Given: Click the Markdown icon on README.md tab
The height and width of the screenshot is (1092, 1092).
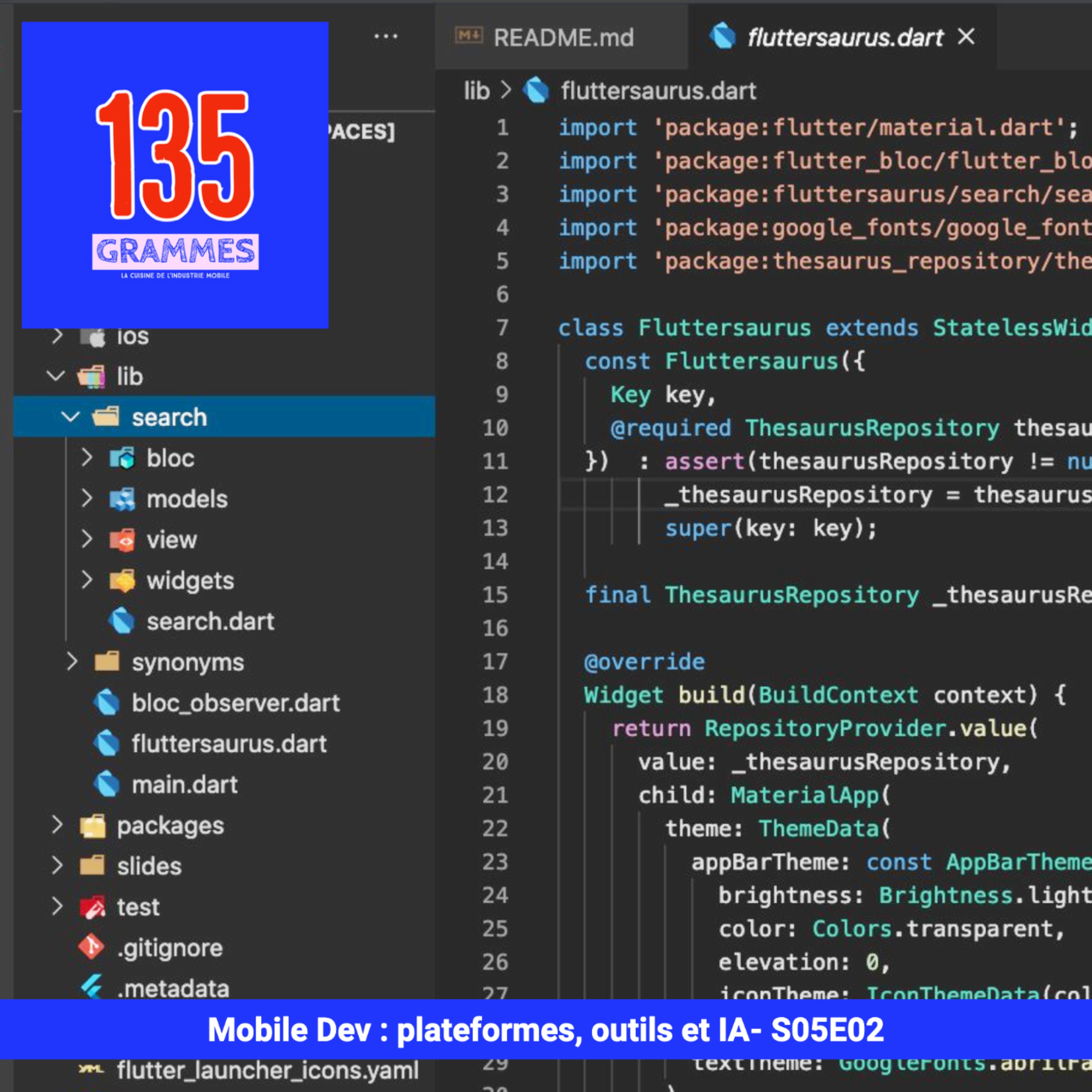Looking at the screenshot, I should click(468, 36).
